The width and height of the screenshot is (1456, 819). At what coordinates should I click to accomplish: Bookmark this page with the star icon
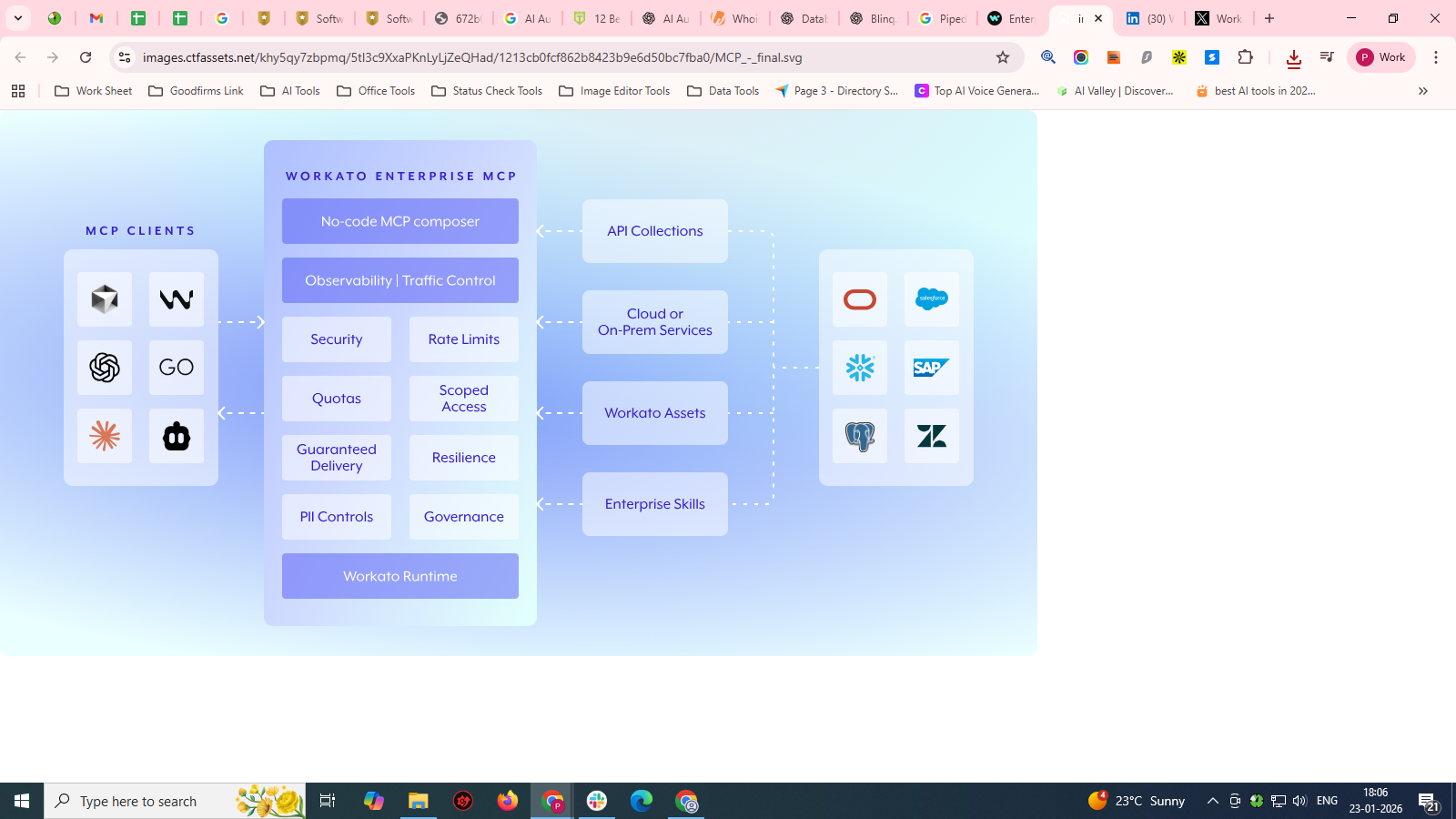(1003, 57)
